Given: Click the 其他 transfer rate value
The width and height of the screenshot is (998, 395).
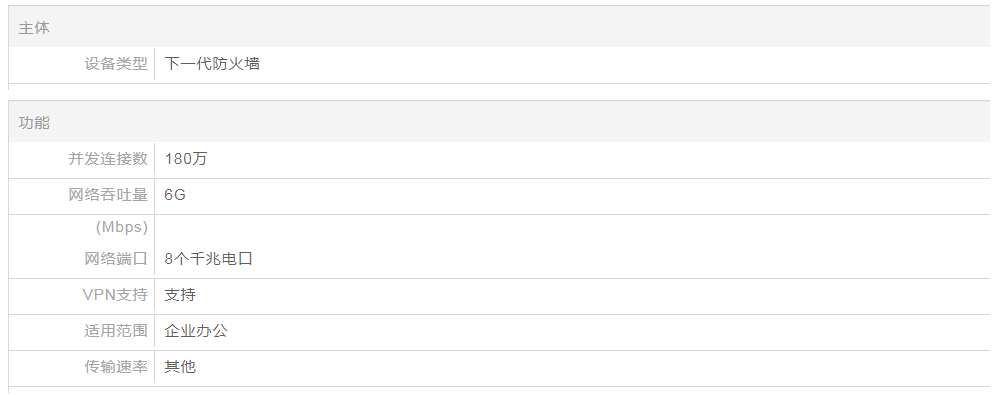Looking at the screenshot, I should 180,367.
